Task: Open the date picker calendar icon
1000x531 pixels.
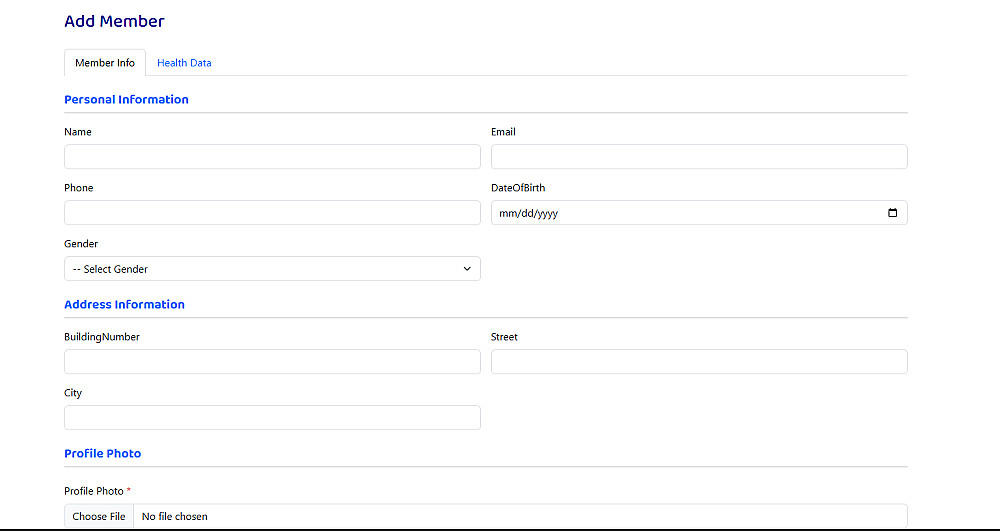Action: pyautogui.click(x=892, y=213)
